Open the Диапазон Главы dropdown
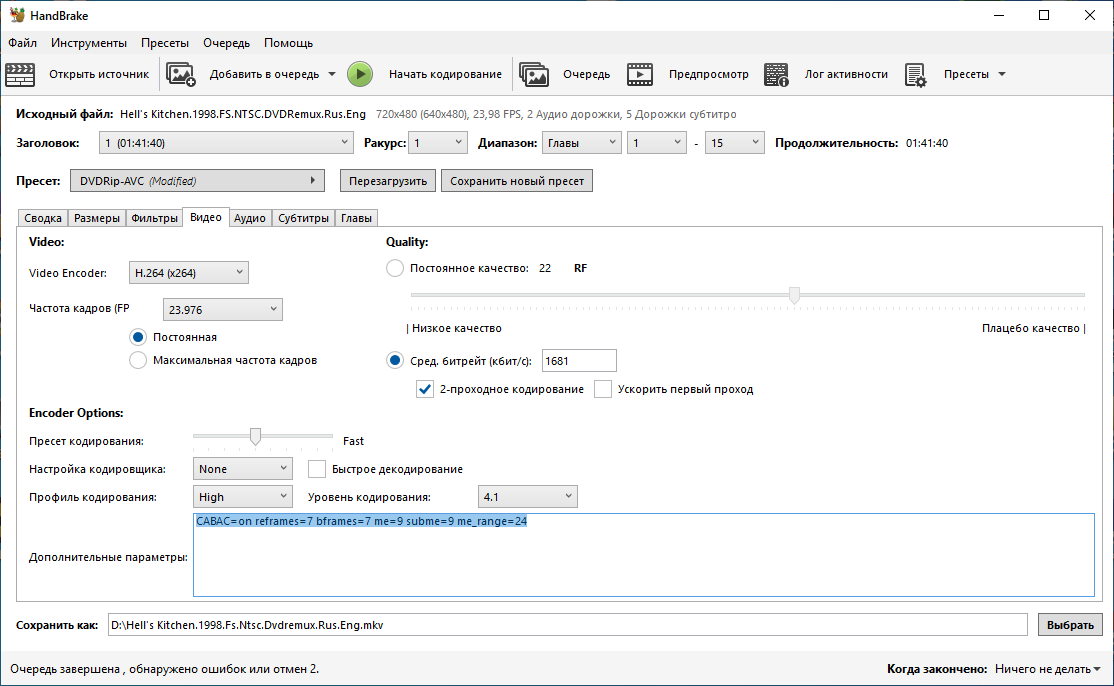The width and height of the screenshot is (1114, 686). (x=581, y=143)
